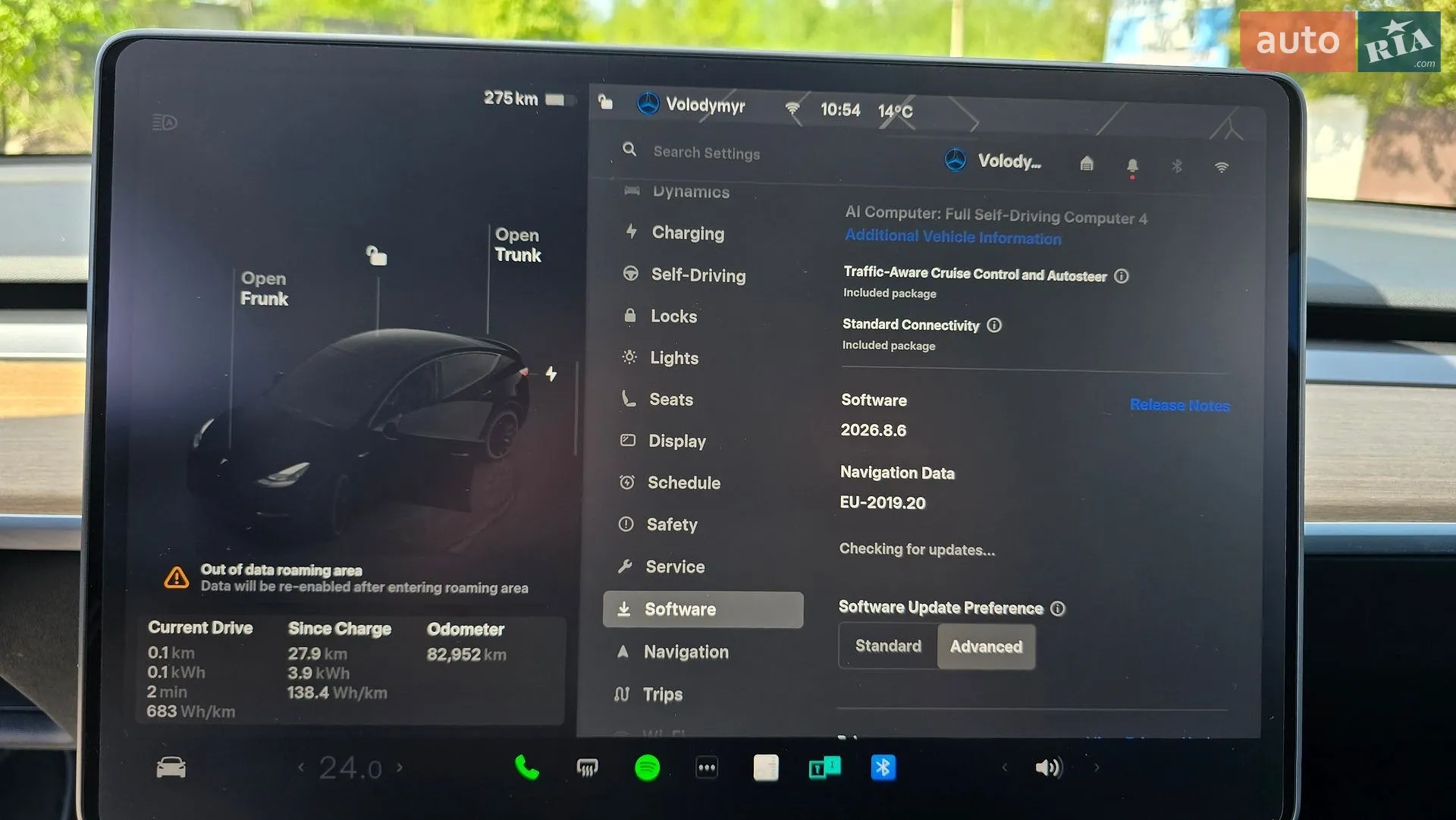This screenshot has height=820, width=1456.
Task: Open Volodymyr profile in status bar
Action: coord(691,104)
